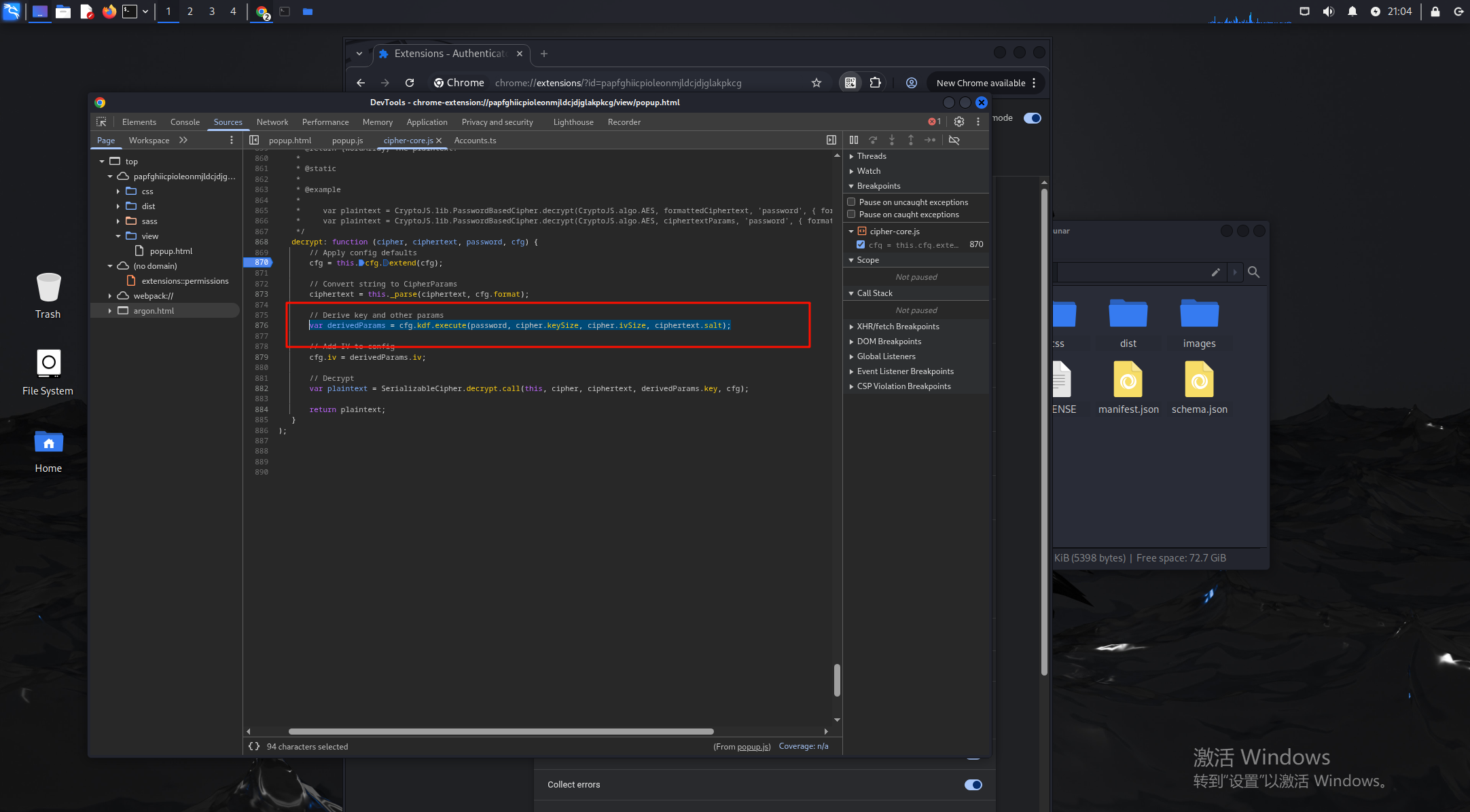
Task: Check Pause on caught exceptions
Action: (x=851, y=214)
